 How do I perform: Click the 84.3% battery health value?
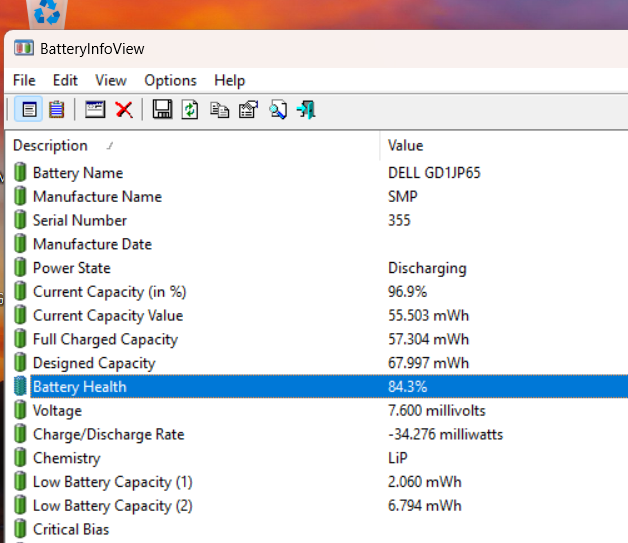(x=407, y=387)
